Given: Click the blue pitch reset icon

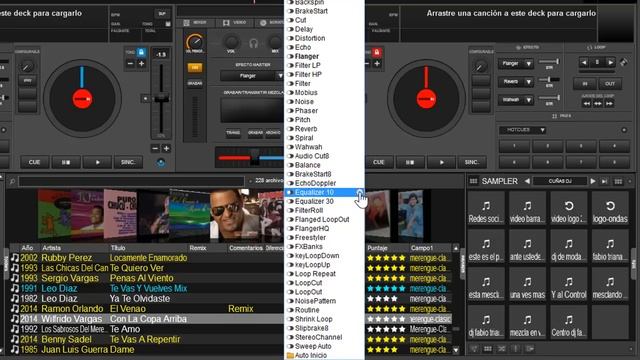Looking at the screenshot, I should pyautogui.click(x=161, y=163).
